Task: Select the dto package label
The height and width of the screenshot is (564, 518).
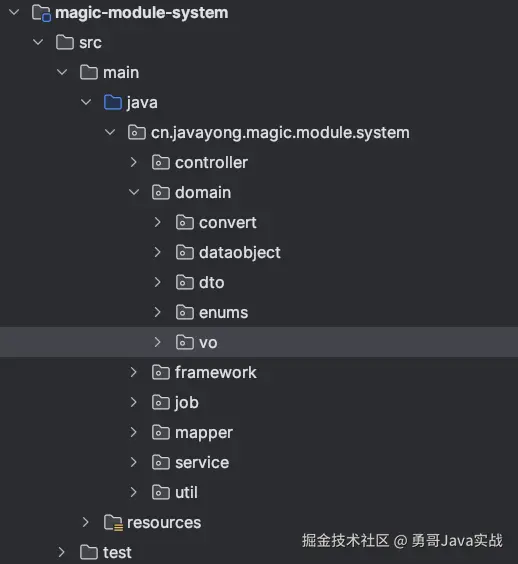Action: [212, 282]
